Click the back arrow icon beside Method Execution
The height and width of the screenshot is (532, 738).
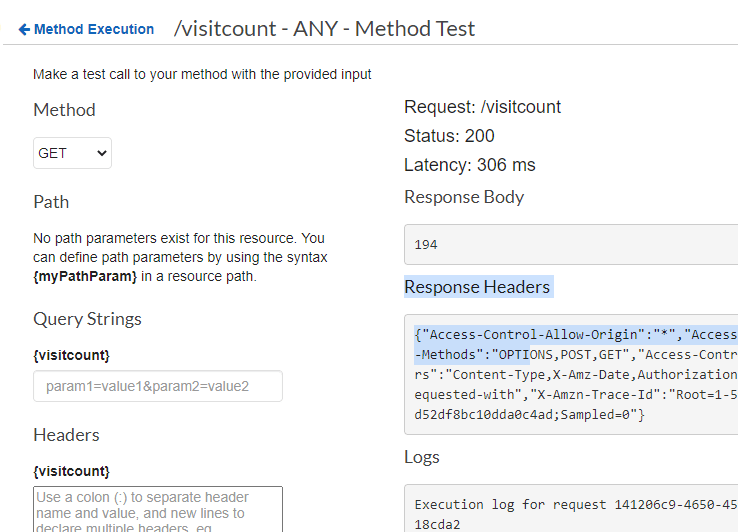24,30
